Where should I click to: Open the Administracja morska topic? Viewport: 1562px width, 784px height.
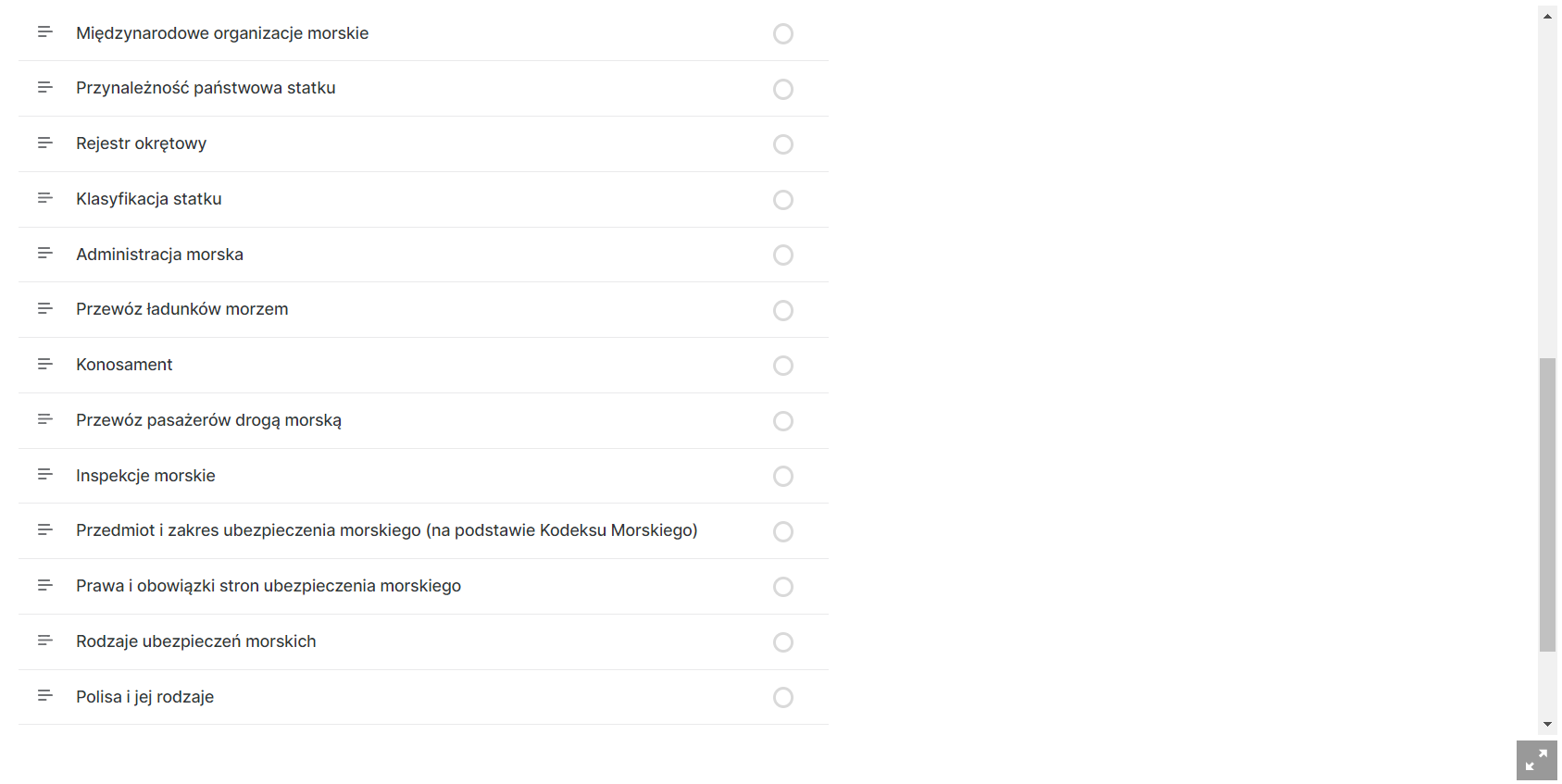pos(159,255)
